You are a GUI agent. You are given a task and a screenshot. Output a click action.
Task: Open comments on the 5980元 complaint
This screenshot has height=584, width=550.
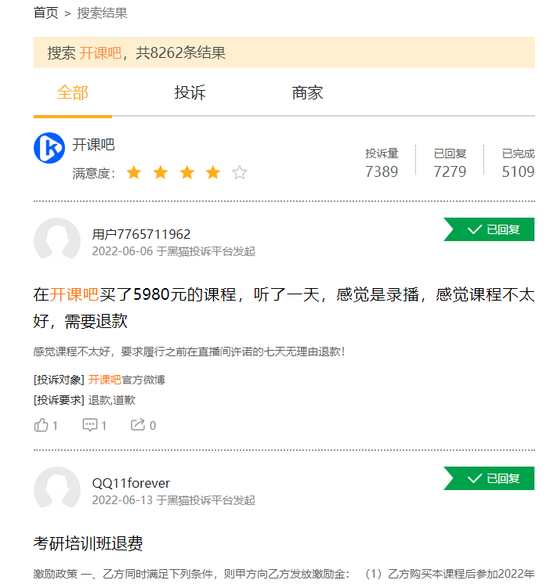(94, 425)
